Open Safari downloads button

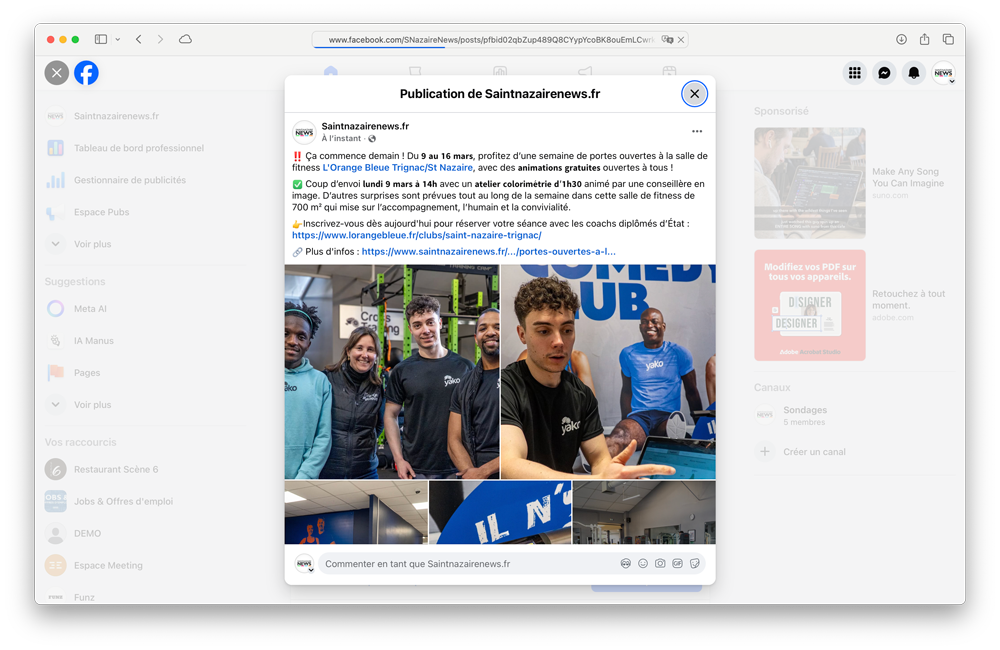[x=901, y=40]
